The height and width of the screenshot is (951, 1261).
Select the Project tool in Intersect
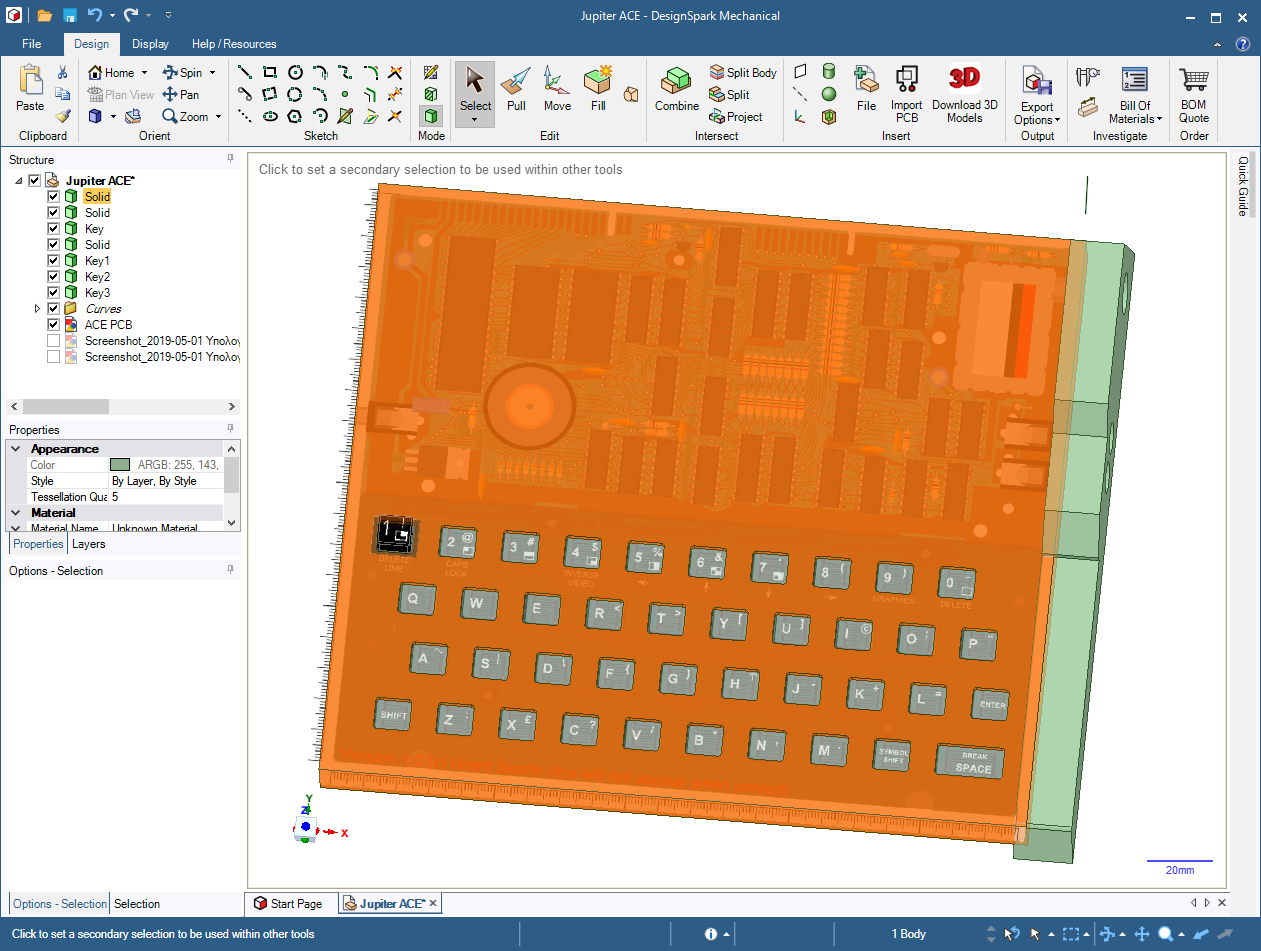pyautogui.click(x=736, y=117)
